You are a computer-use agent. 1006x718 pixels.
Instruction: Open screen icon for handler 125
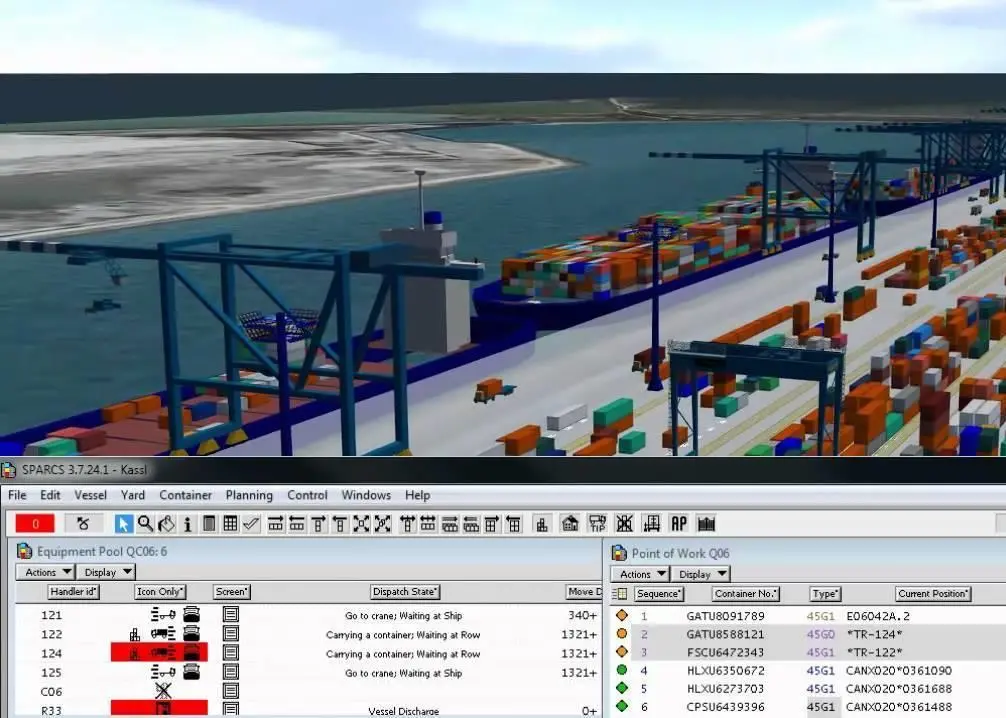click(231, 672)
